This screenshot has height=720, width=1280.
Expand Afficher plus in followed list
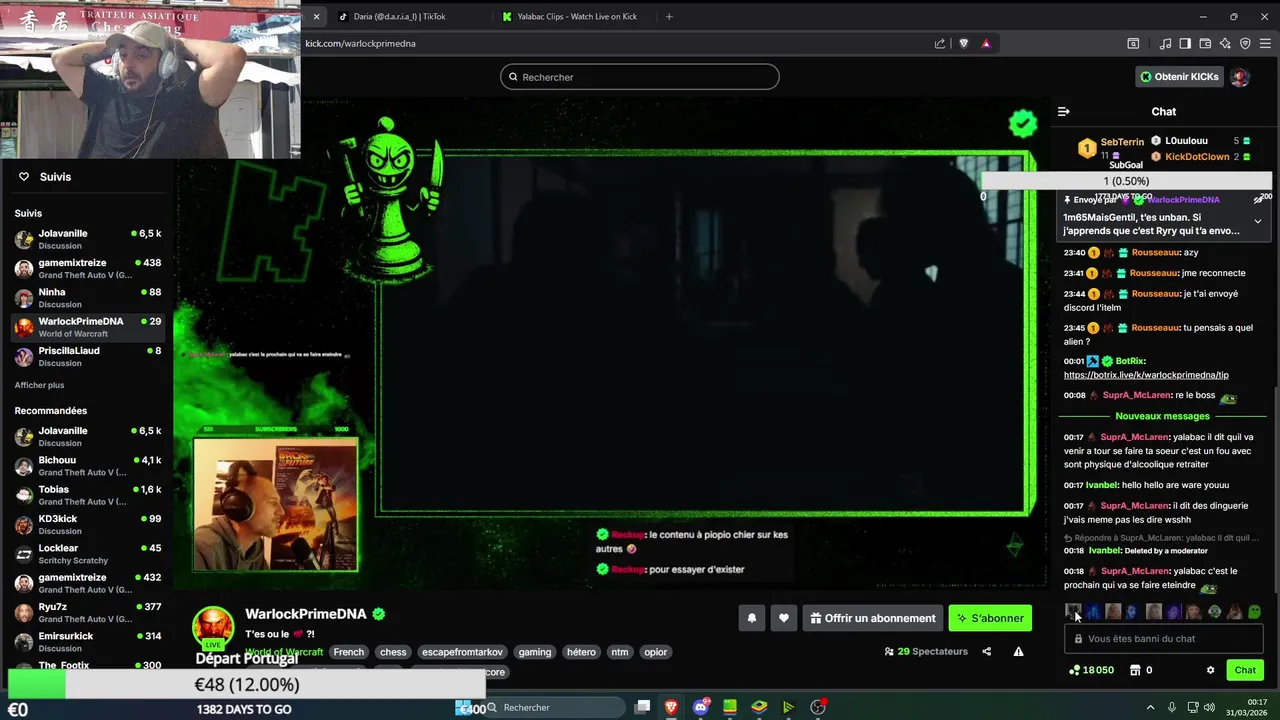39,385
